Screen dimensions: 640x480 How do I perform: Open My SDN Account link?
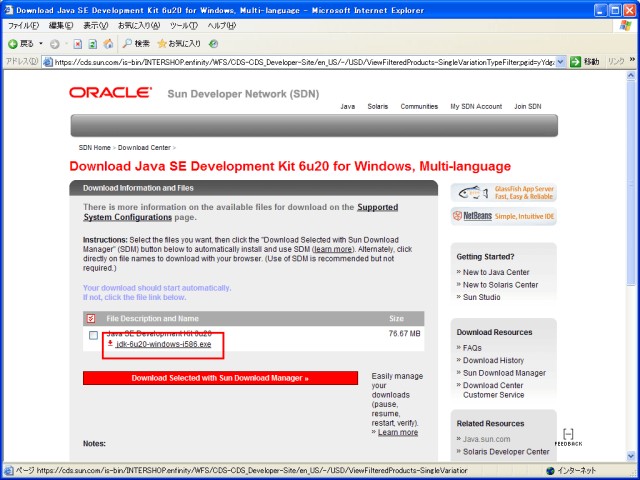click(x=476, y=107)
